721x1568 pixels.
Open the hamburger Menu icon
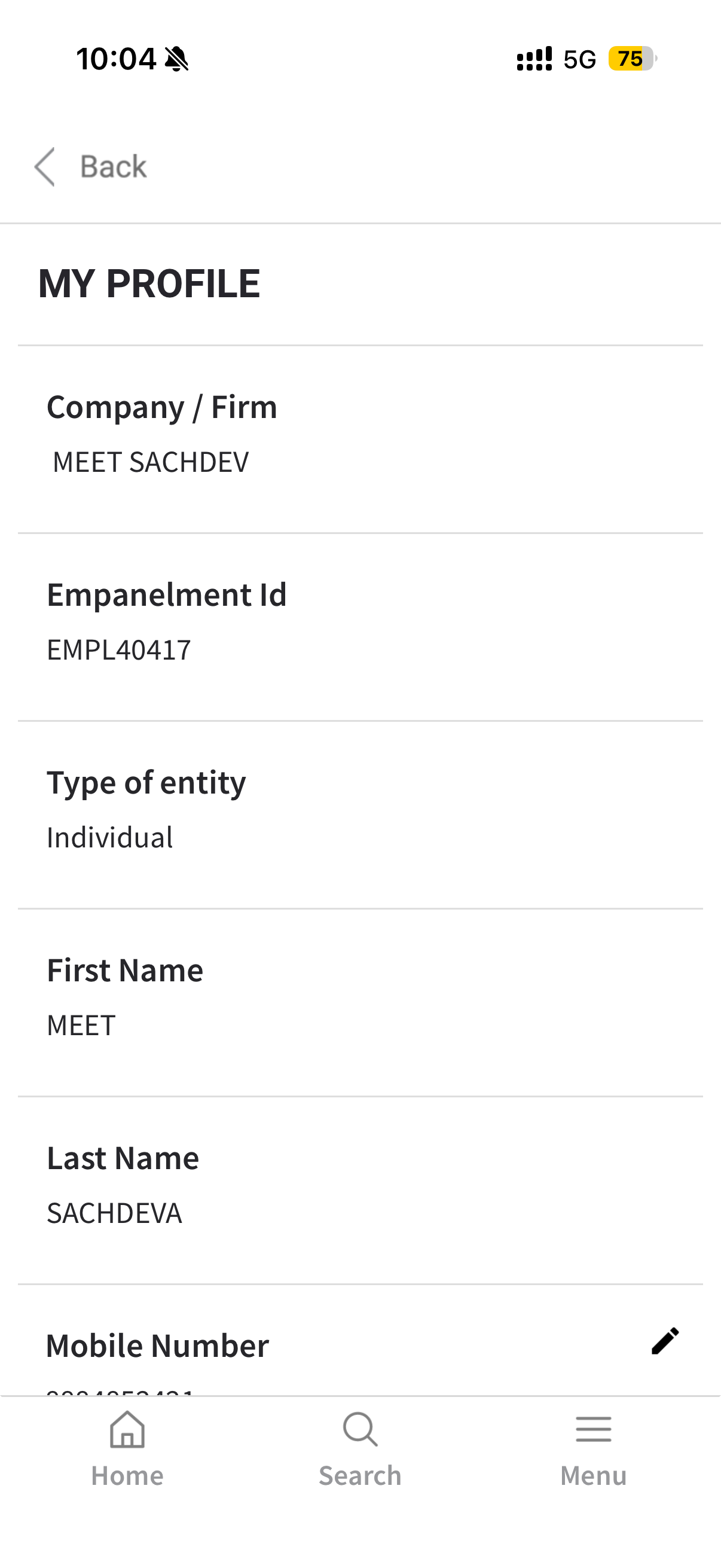click(593, 1429)
